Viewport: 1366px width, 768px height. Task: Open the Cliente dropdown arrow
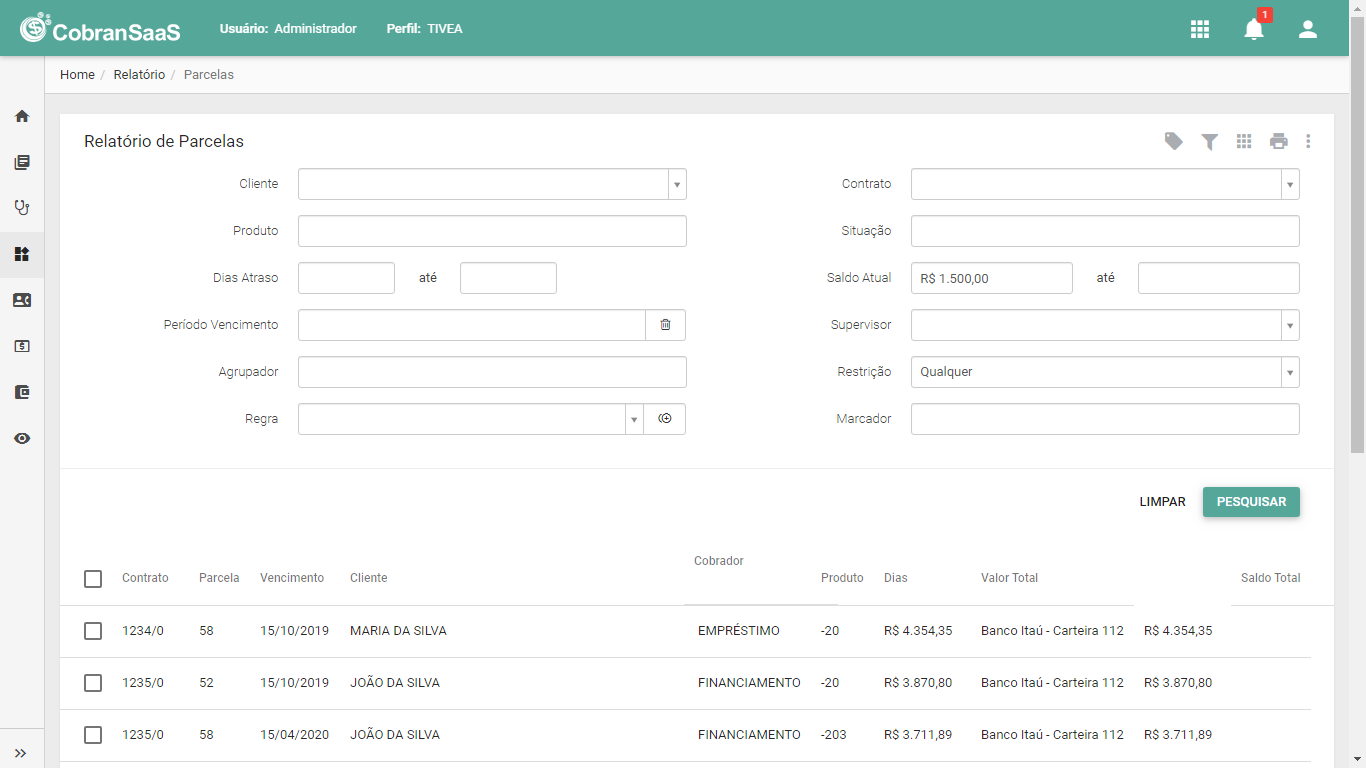tap(677, 184)
